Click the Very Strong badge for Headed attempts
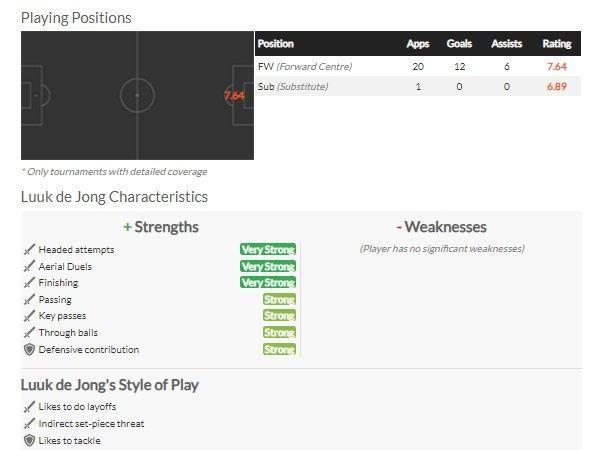Screen dimensions: 600x450 pyautogui.click(x=268, y=249)
